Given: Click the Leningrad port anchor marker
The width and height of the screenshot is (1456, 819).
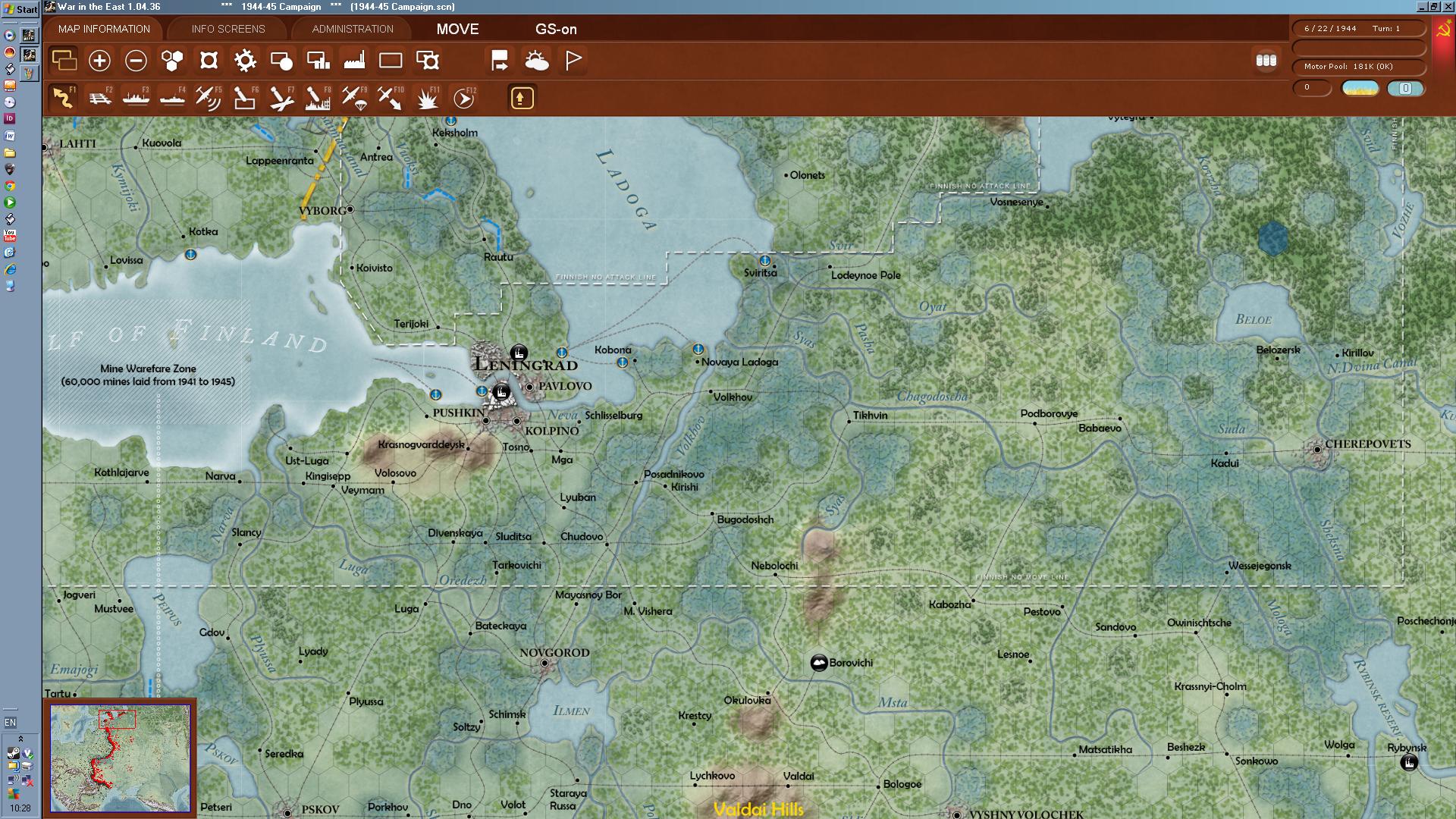Looking at the screenshot, I should 482,391.
